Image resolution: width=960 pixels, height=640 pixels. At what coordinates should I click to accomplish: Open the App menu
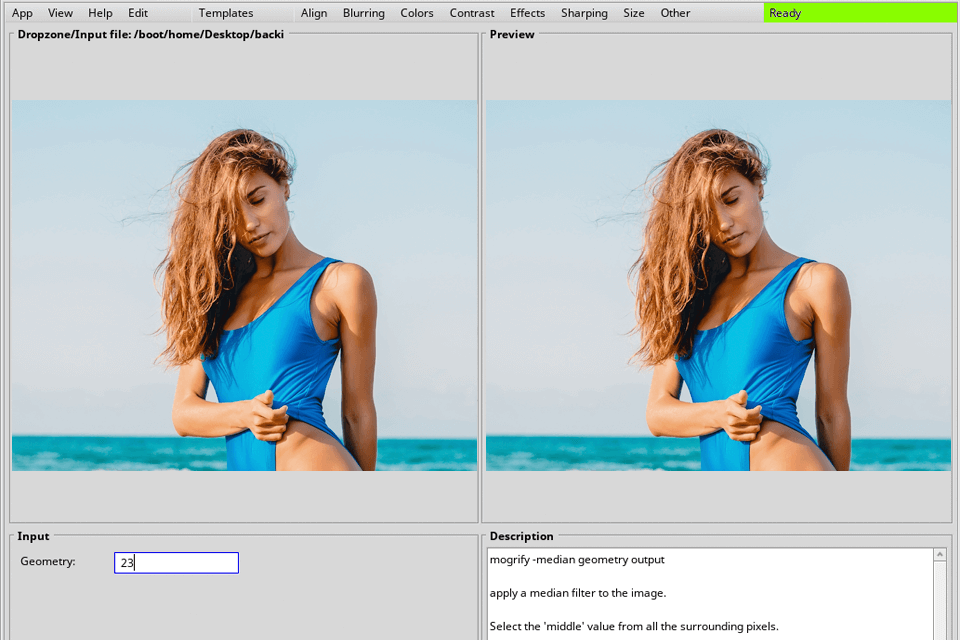22,12
